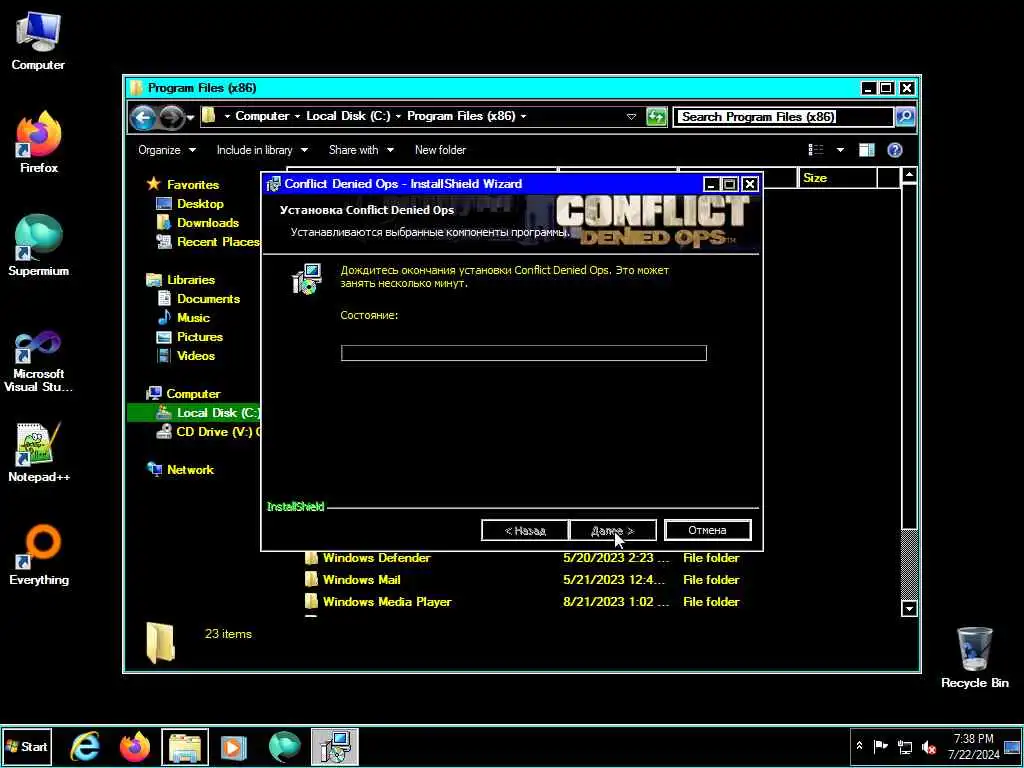Click Firefox icon in the taskbar
The image size is (1024, 768).
point(135,746)
